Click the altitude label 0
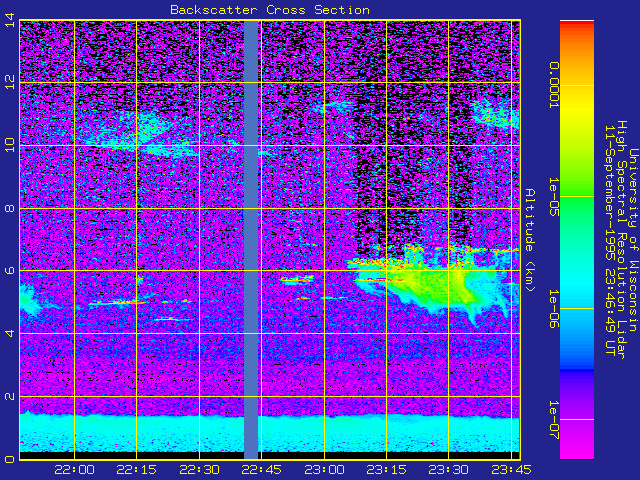The image size is (640, 480). point(10,459)
